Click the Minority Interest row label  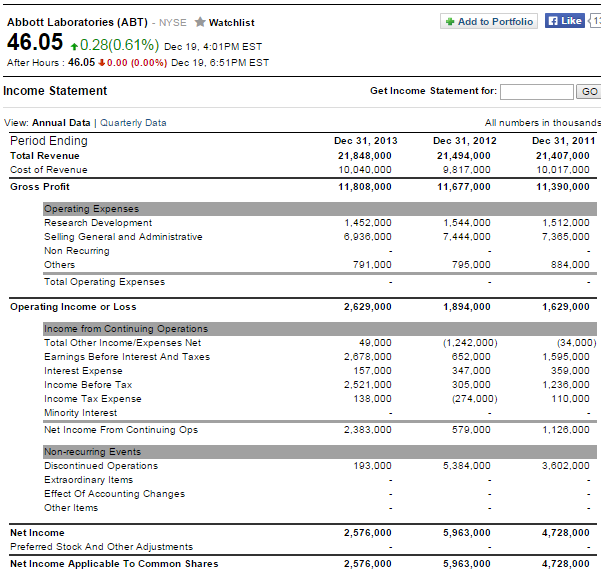pos(80,413)
